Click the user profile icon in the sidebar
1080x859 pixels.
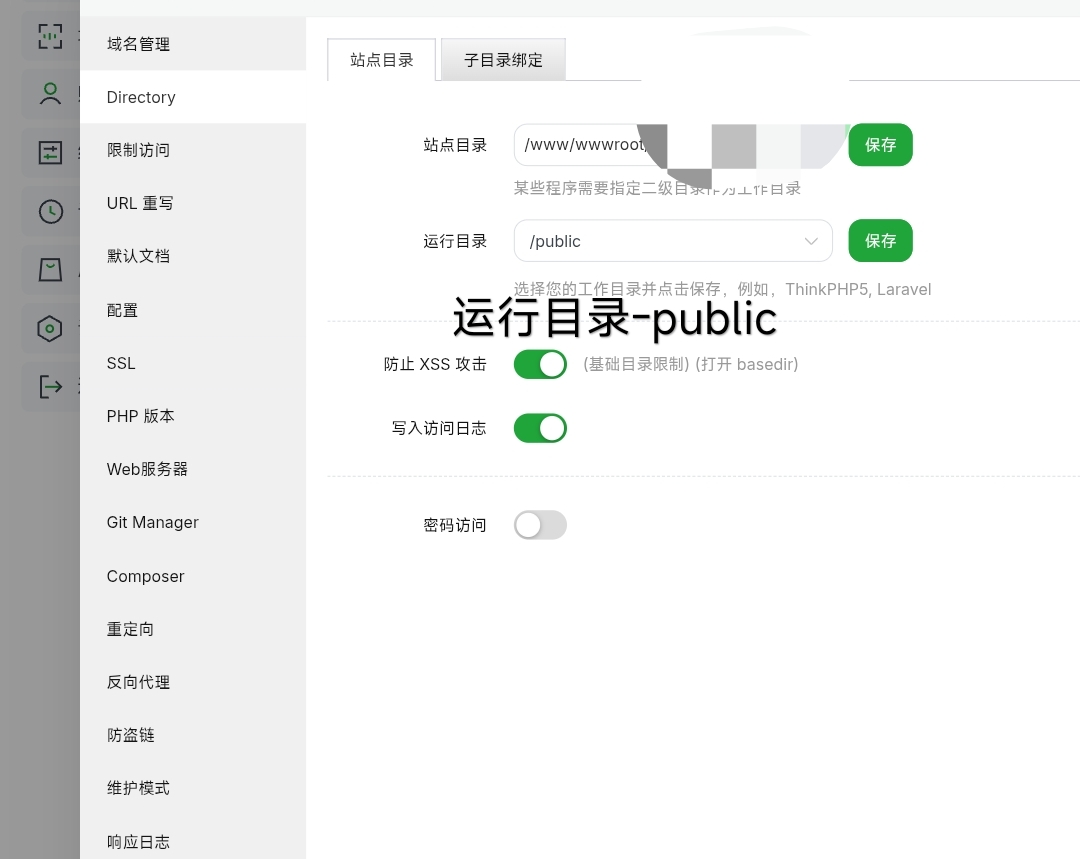tap(50, 93)
